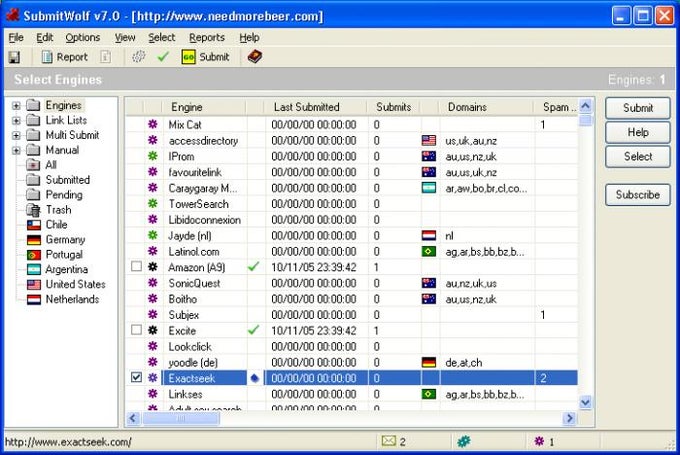Open the Options menu
Image resolution: width=680 pixels, height=455 pixels.
(x=82, y=38)
